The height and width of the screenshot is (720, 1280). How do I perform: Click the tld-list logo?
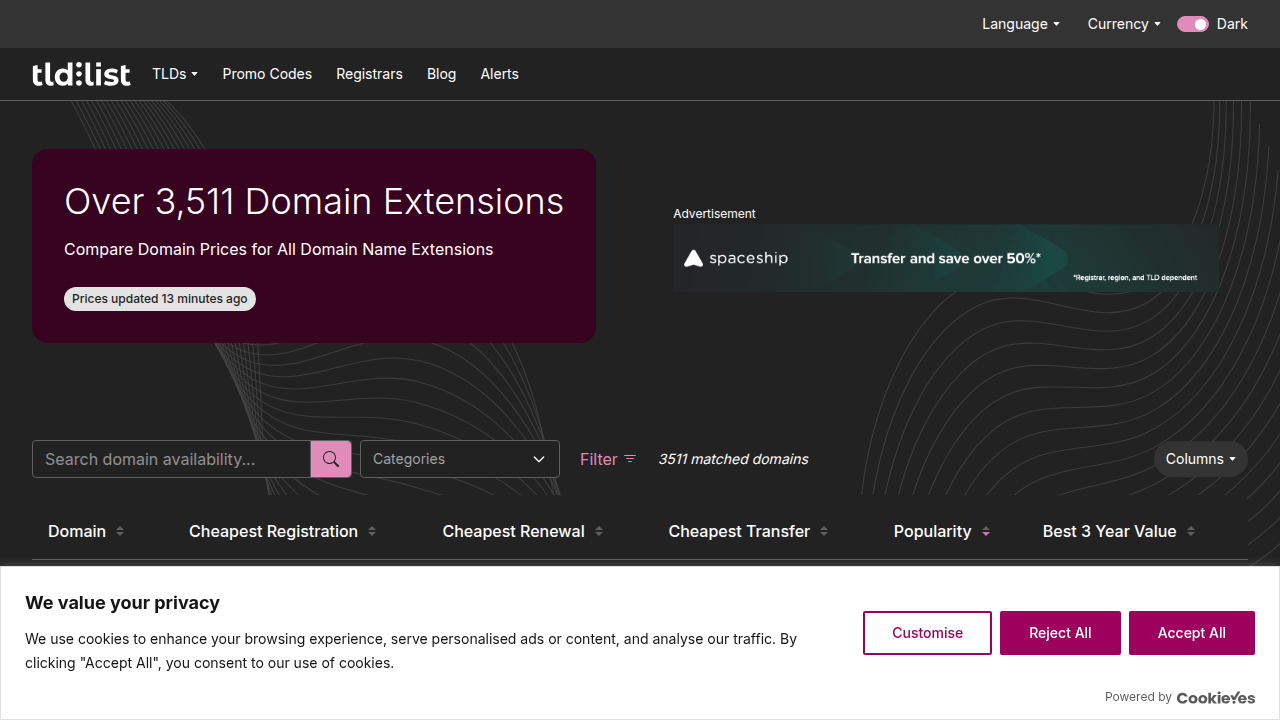(x=81, y=74)
